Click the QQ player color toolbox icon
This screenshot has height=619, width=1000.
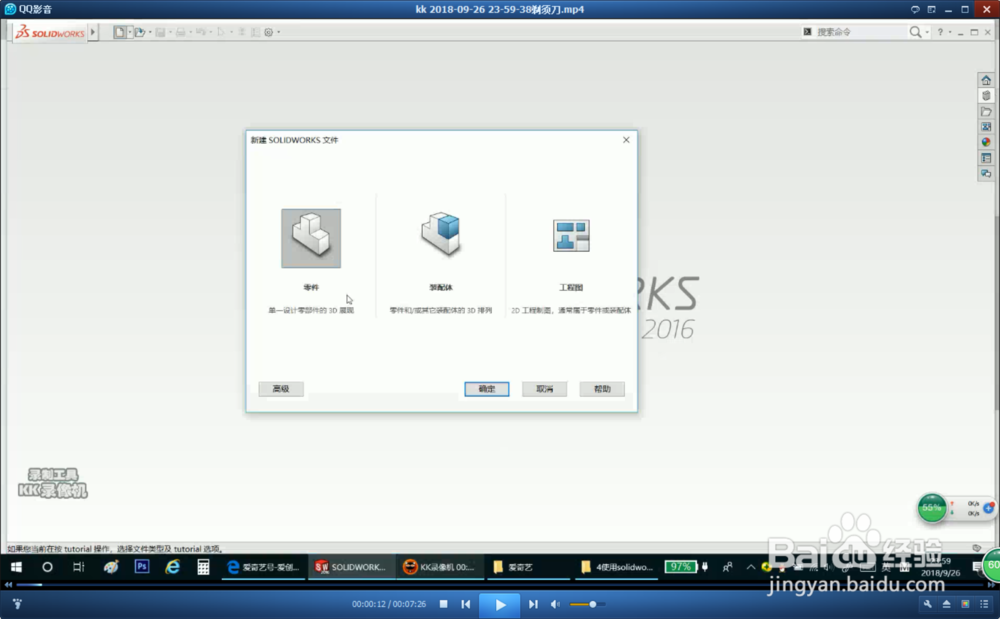click(966, 604)
